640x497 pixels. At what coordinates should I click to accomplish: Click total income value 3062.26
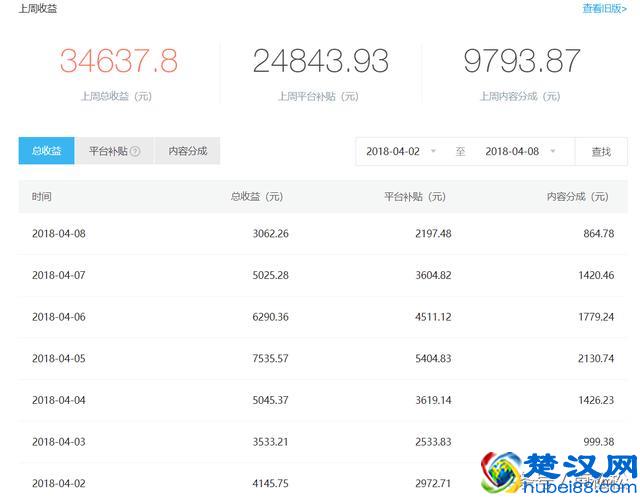[270, 233]
